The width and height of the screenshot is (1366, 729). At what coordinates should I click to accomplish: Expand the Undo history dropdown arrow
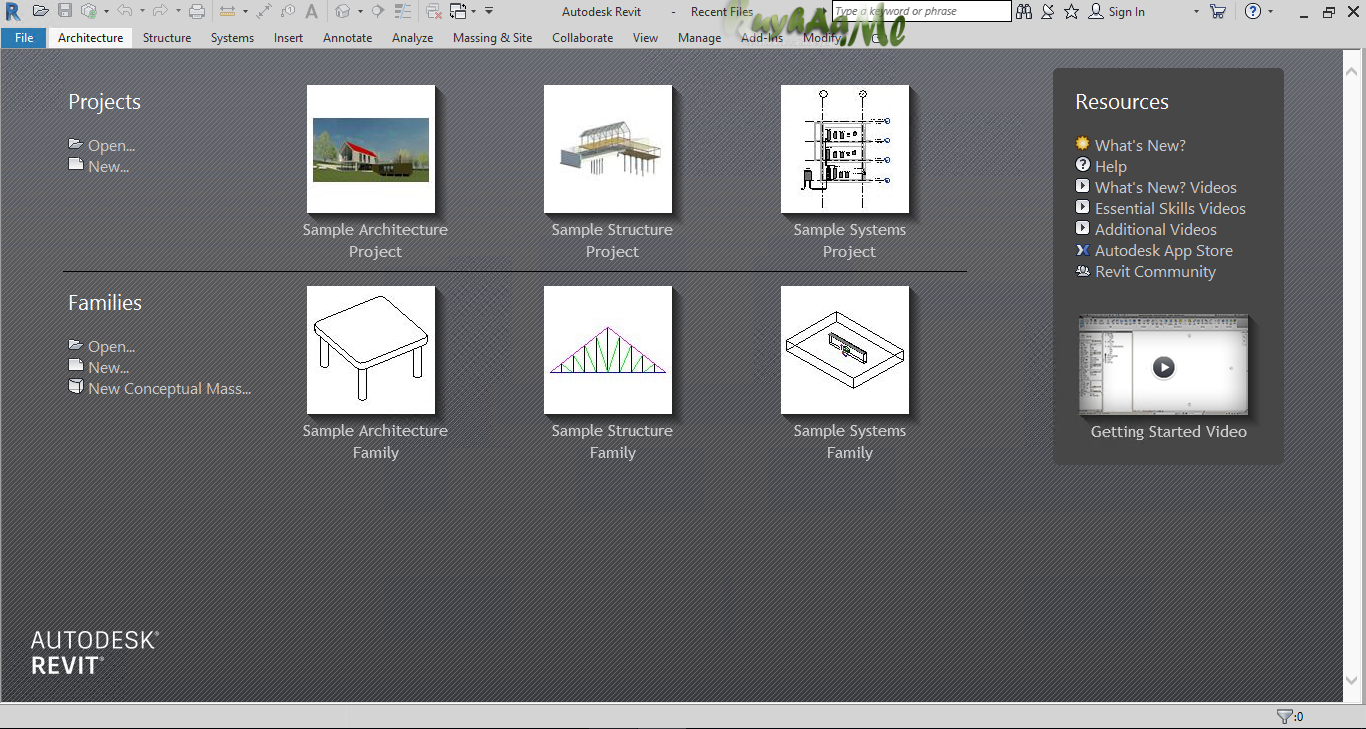click(142, 11)
